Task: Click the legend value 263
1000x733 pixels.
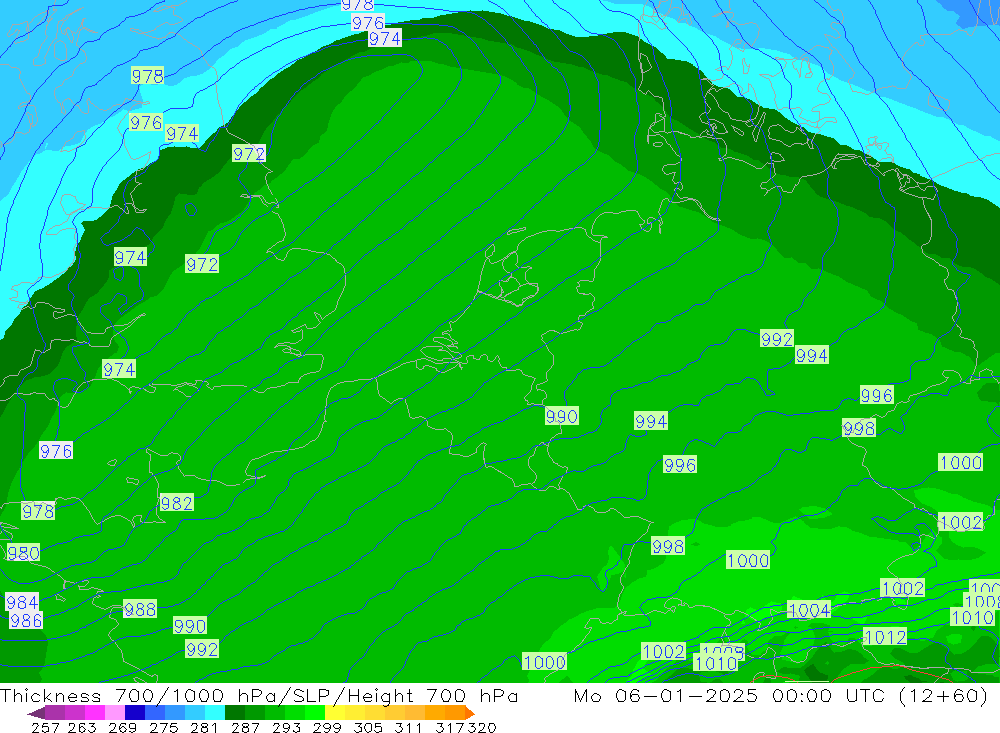Action: 82,727
